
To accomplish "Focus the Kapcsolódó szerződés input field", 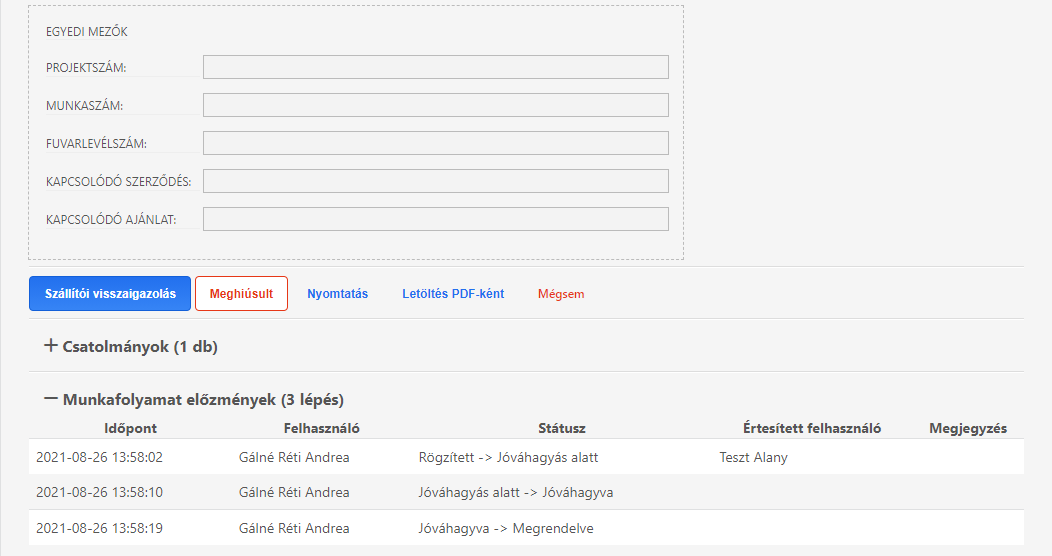I will pos(436,181).
